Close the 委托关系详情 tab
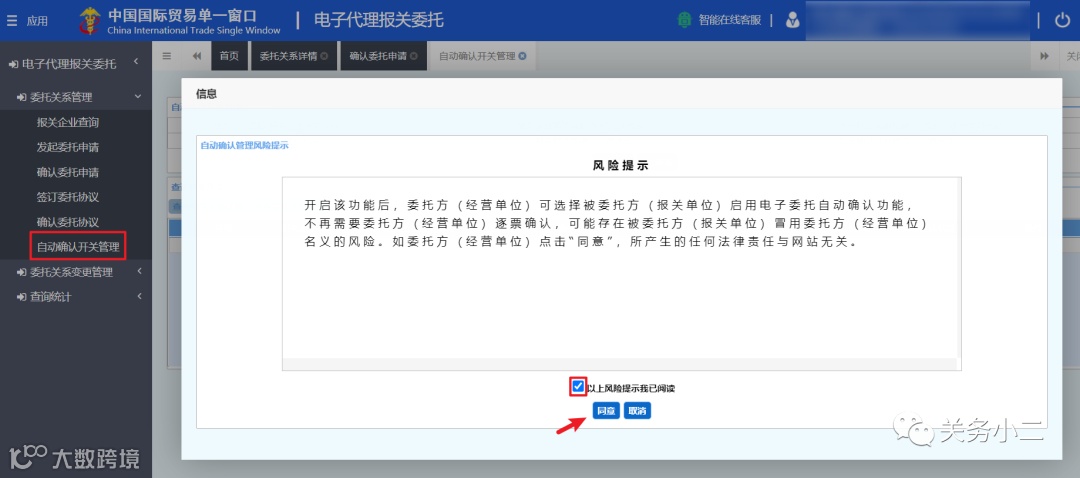The width and height of the screenshot is (1080, 478). [x=324, y=56]
